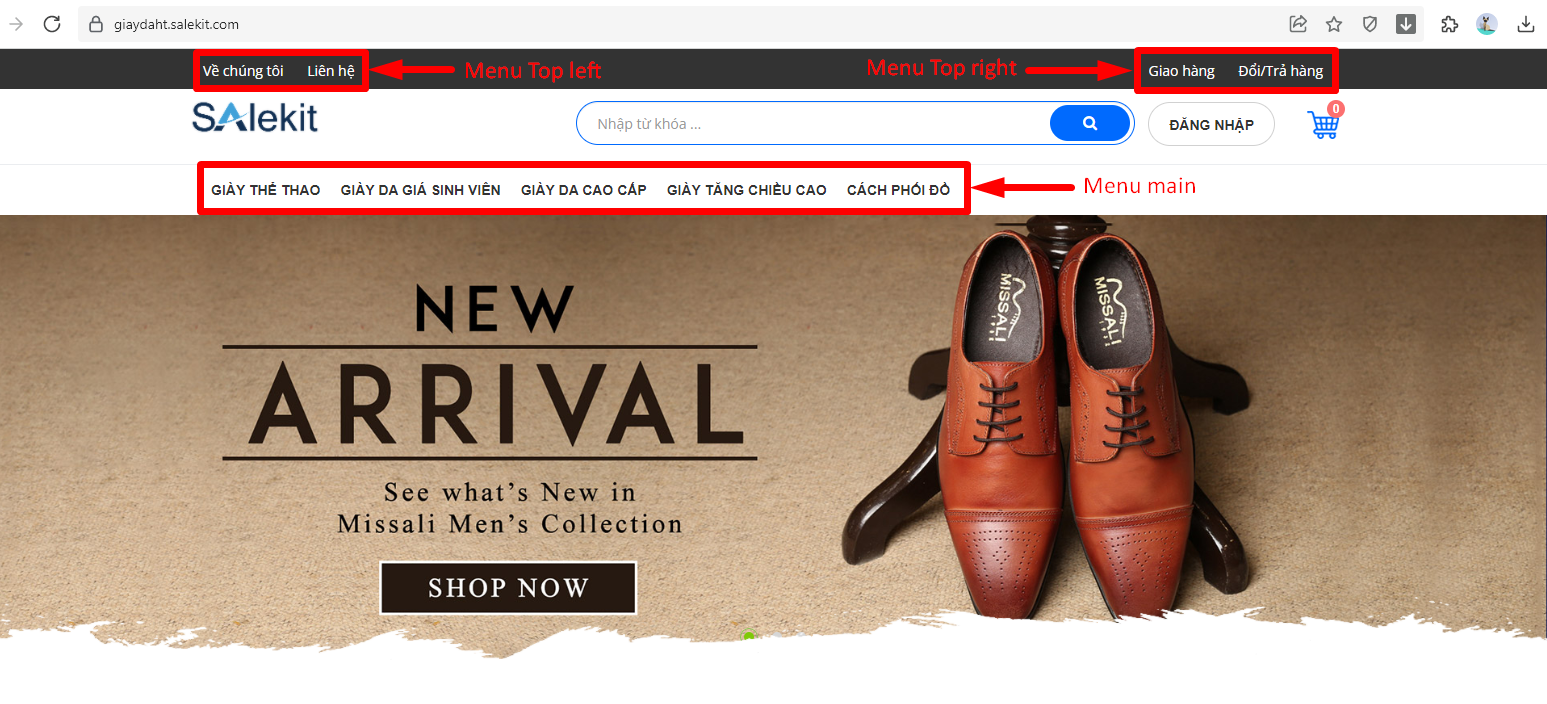Image resolution: width=1547 pixels, height=704 pixels.
Task: Click the browser forward arrow
Action: click(16, 24)
